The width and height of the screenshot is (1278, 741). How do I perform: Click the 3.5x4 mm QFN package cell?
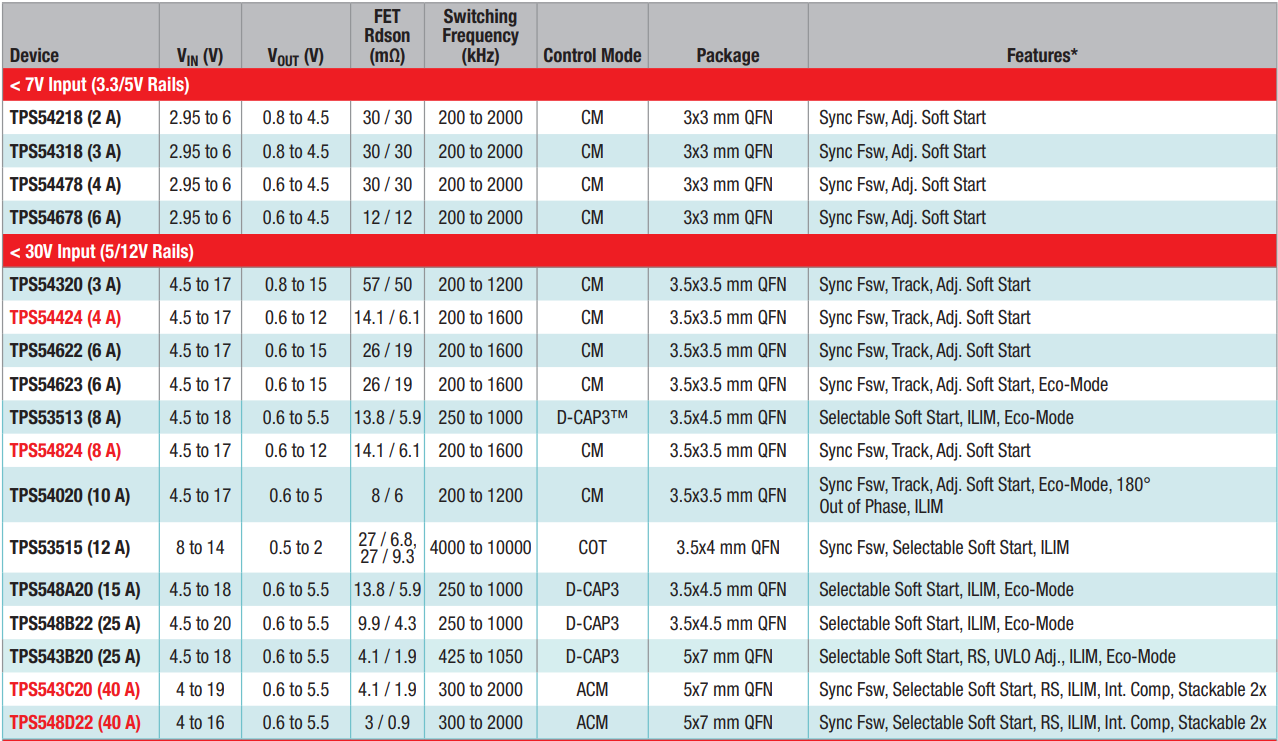(x=727, y=548)
